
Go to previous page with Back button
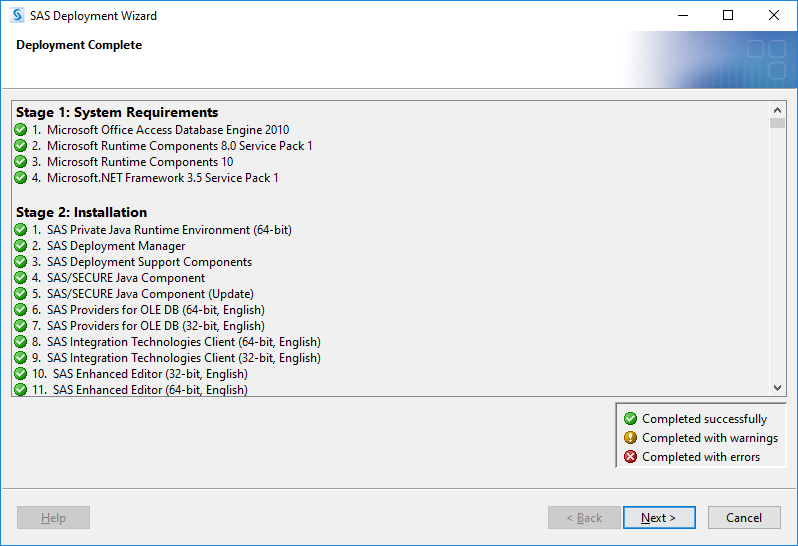coord(584,518)
